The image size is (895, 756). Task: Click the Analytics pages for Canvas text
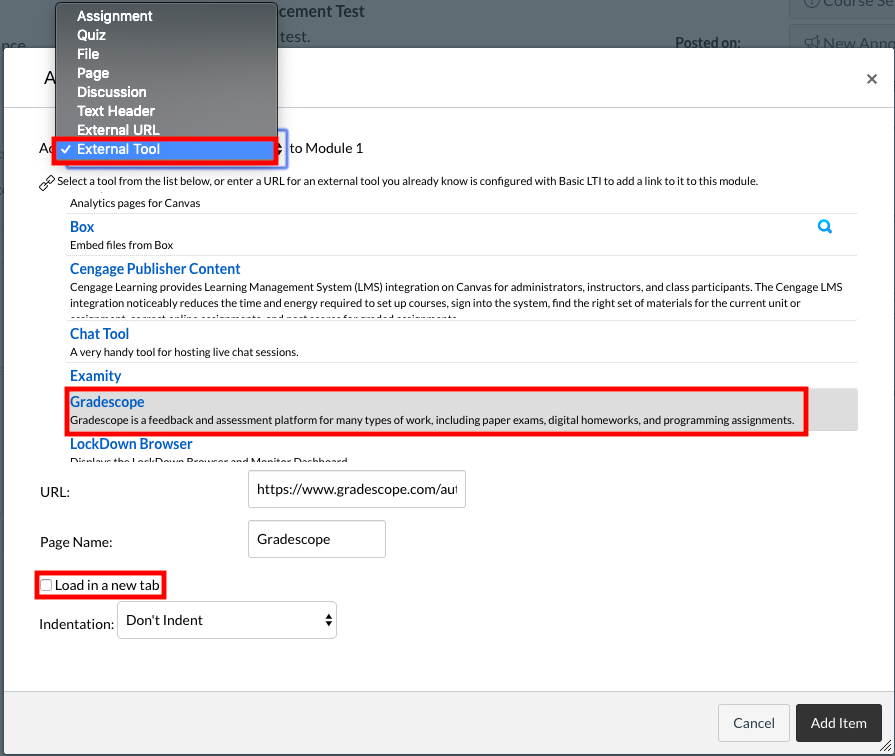[135, 203]
